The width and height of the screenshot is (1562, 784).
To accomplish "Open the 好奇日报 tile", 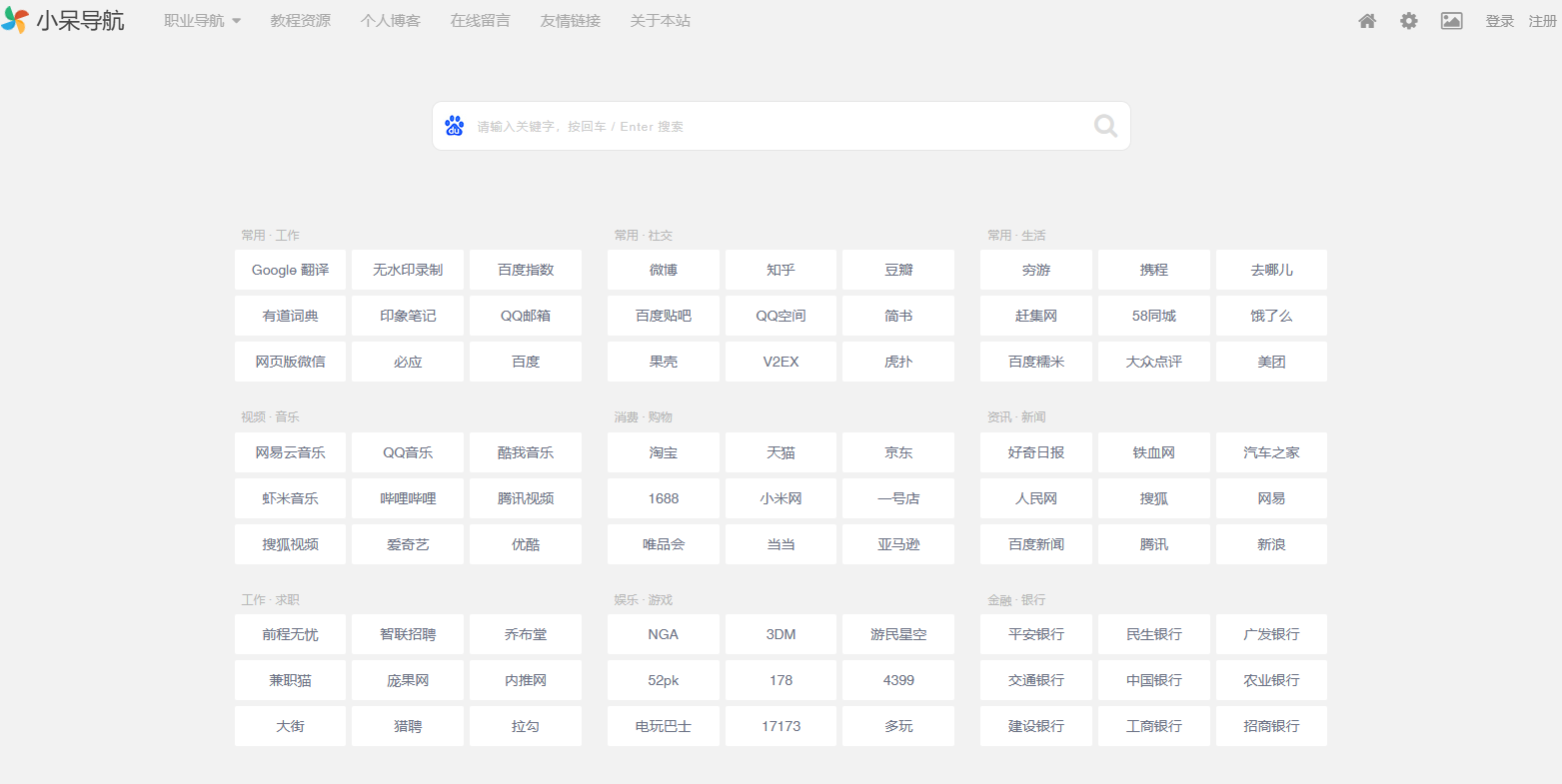I will coord(1036,452).
